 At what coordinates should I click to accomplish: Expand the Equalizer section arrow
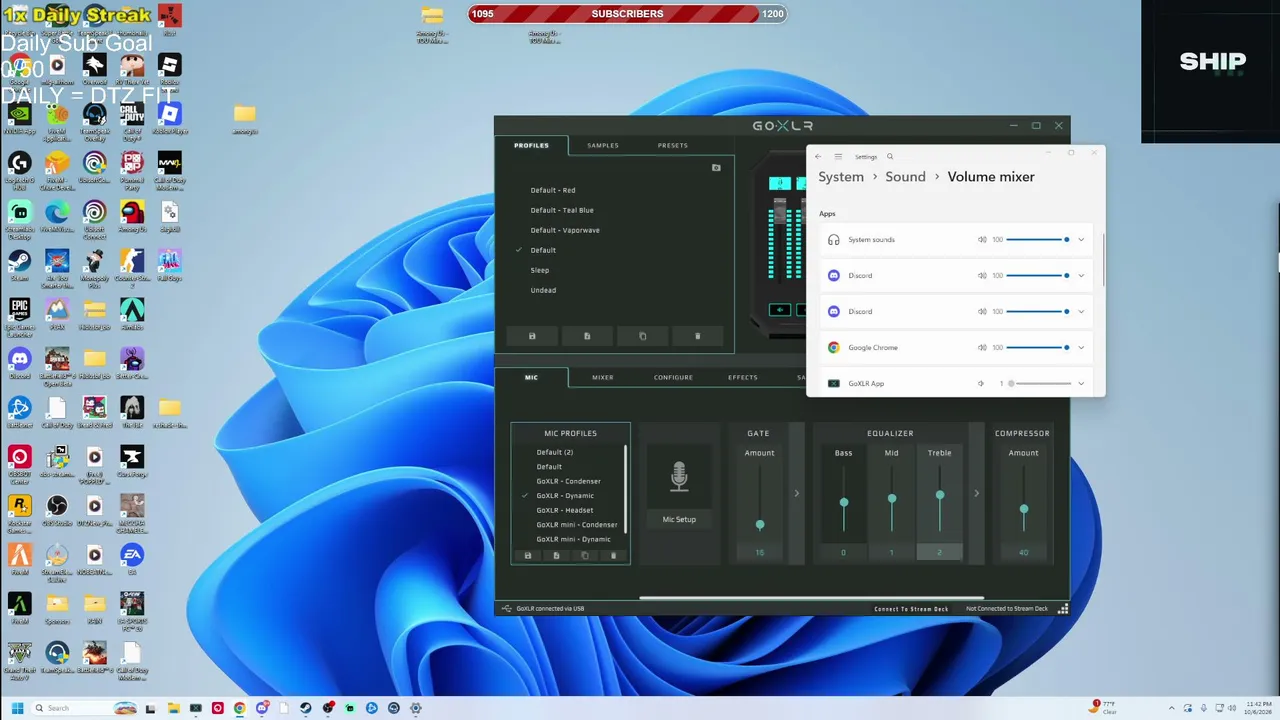[977, 493]
